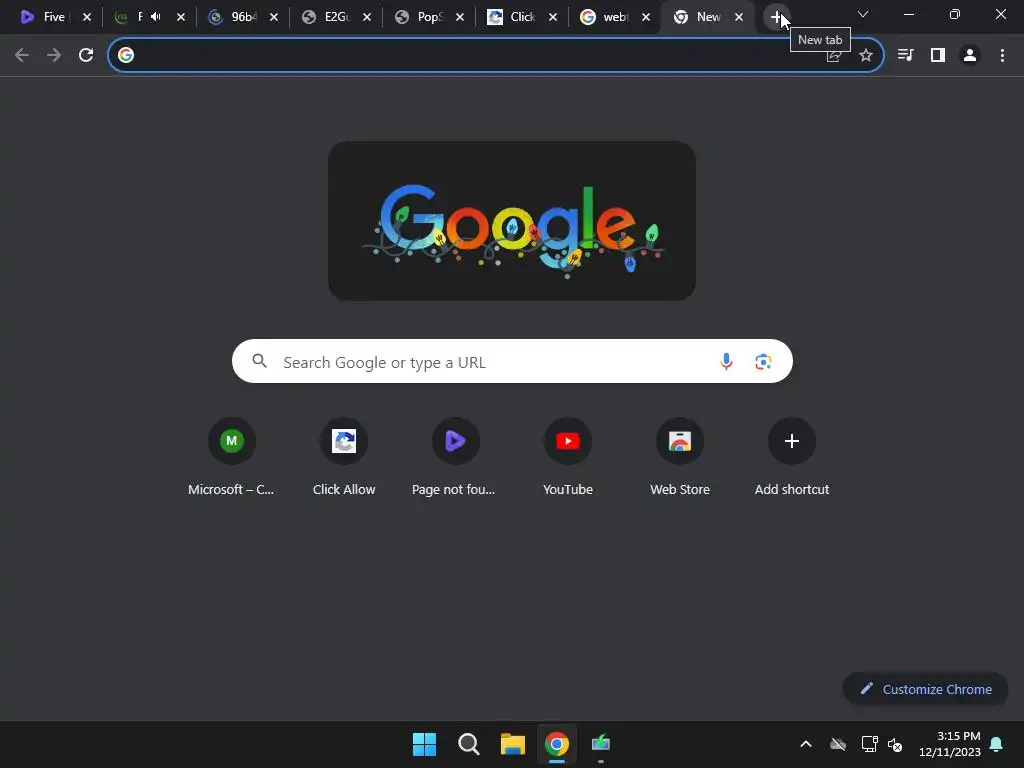Open taskbar search magnifier
Viewport: 1024px width, 768px height.
469,744
